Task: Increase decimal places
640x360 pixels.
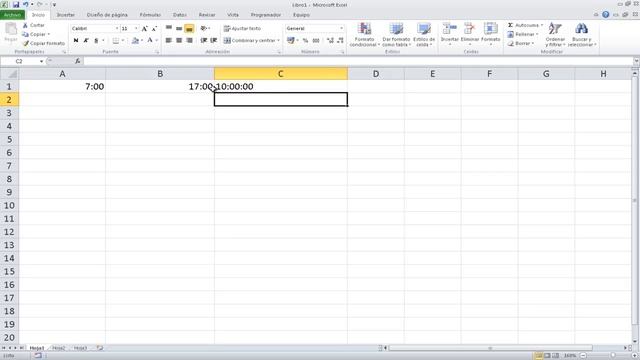Action: (330, 40)
